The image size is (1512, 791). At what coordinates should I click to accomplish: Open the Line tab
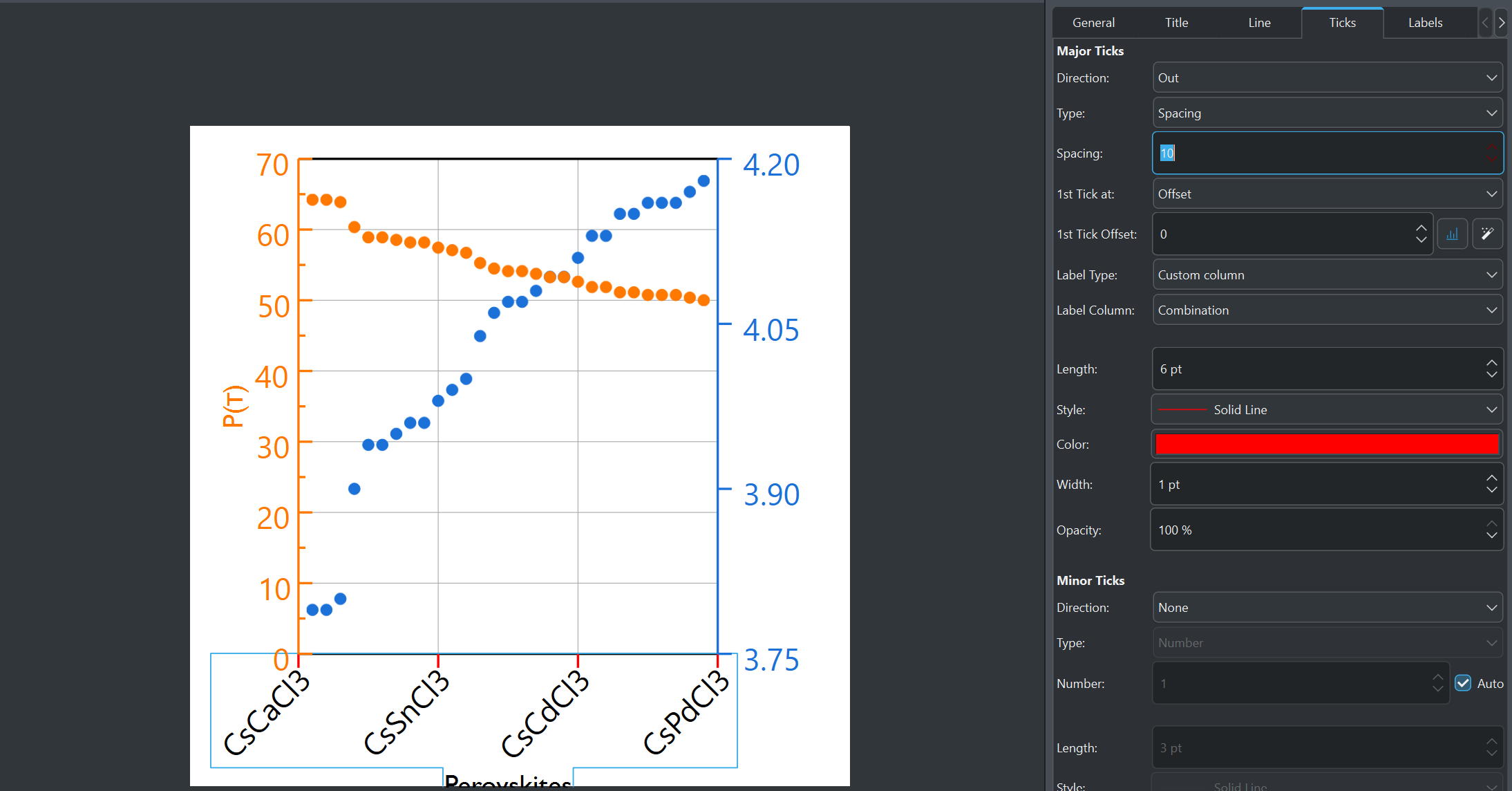pos(1259,23)
